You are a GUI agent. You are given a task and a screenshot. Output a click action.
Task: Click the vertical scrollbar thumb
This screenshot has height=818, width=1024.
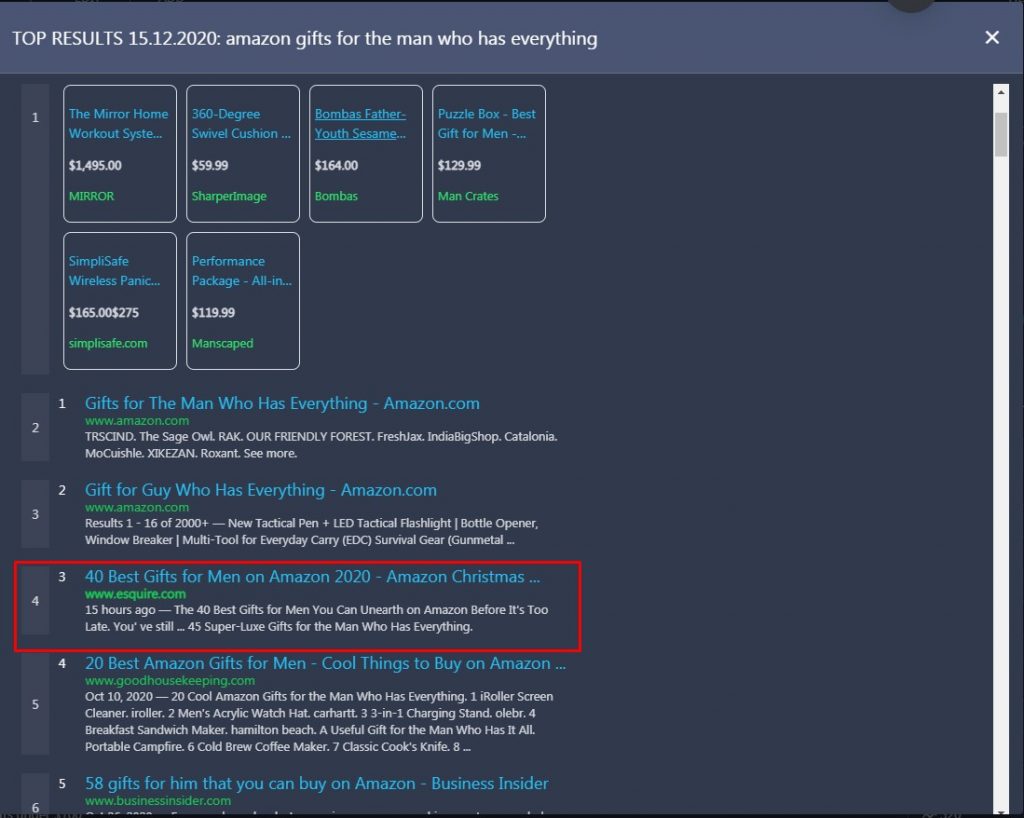click(x=1000, y=134)
